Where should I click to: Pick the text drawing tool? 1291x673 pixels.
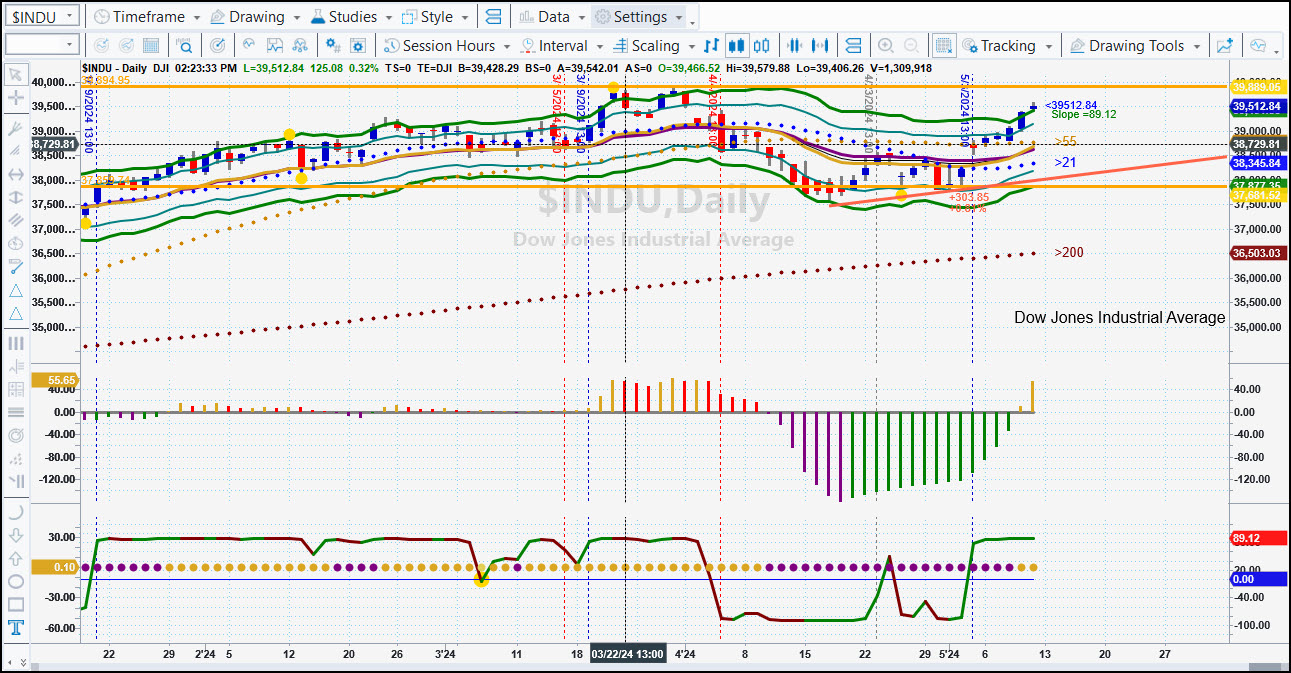point(16,628)
